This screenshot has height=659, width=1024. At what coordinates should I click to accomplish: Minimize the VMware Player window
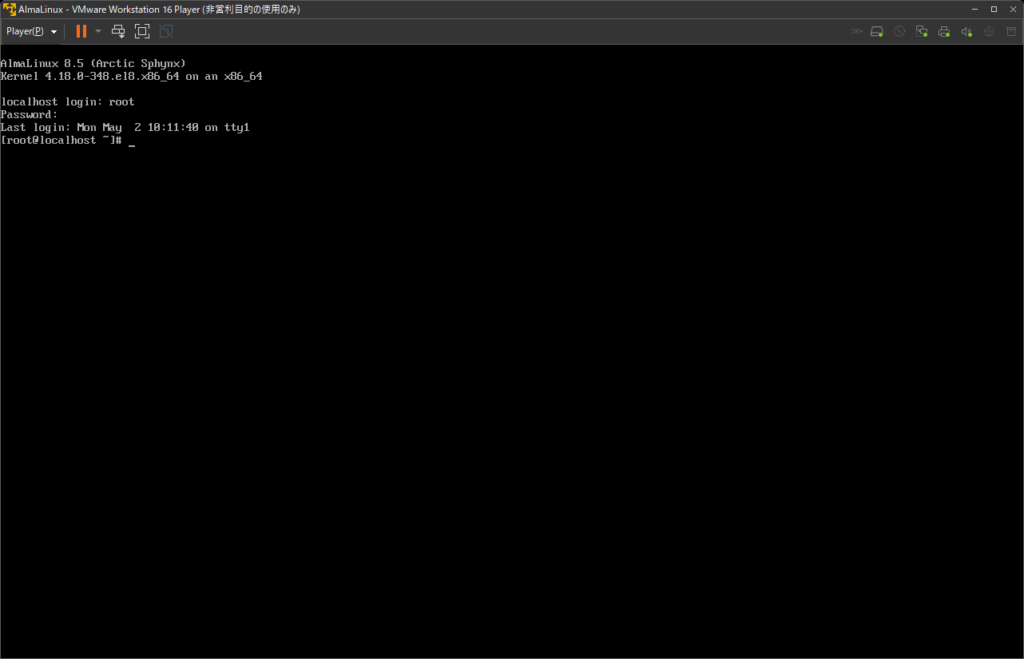click(974, 9)
